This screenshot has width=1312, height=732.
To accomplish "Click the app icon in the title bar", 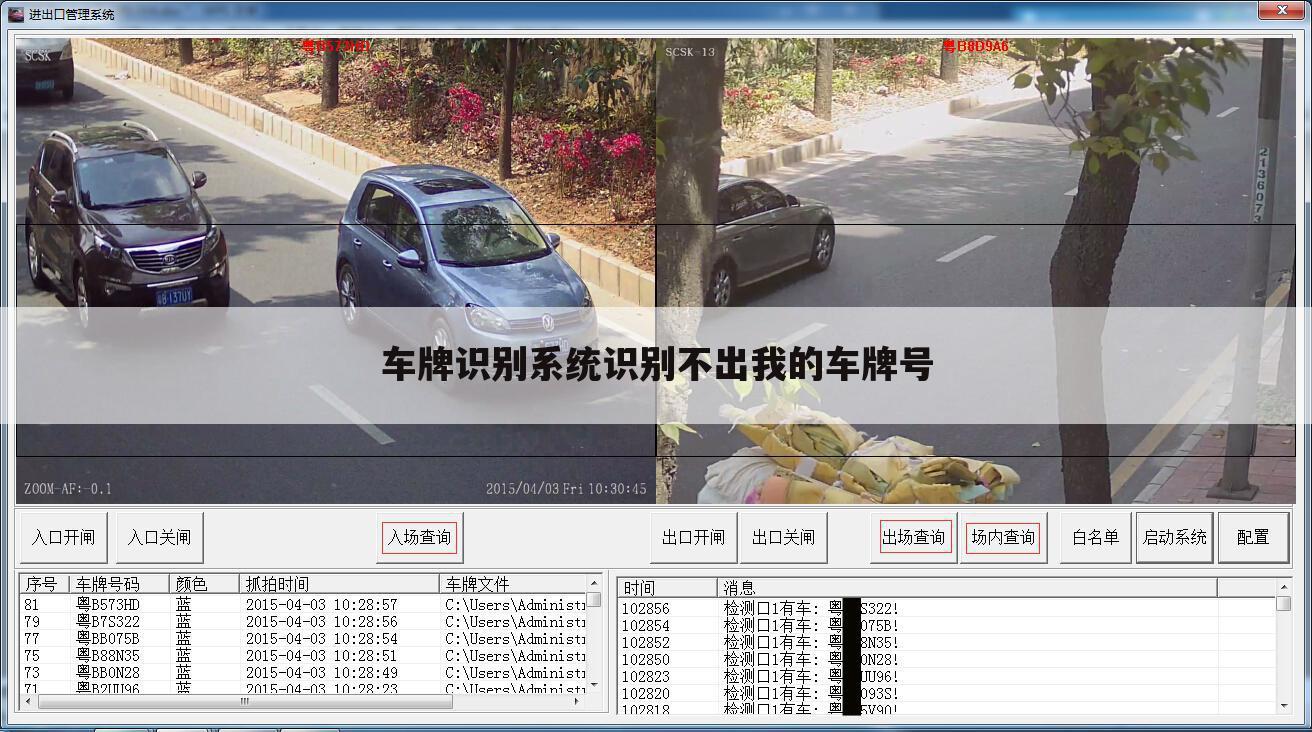I will pos(16,14).
